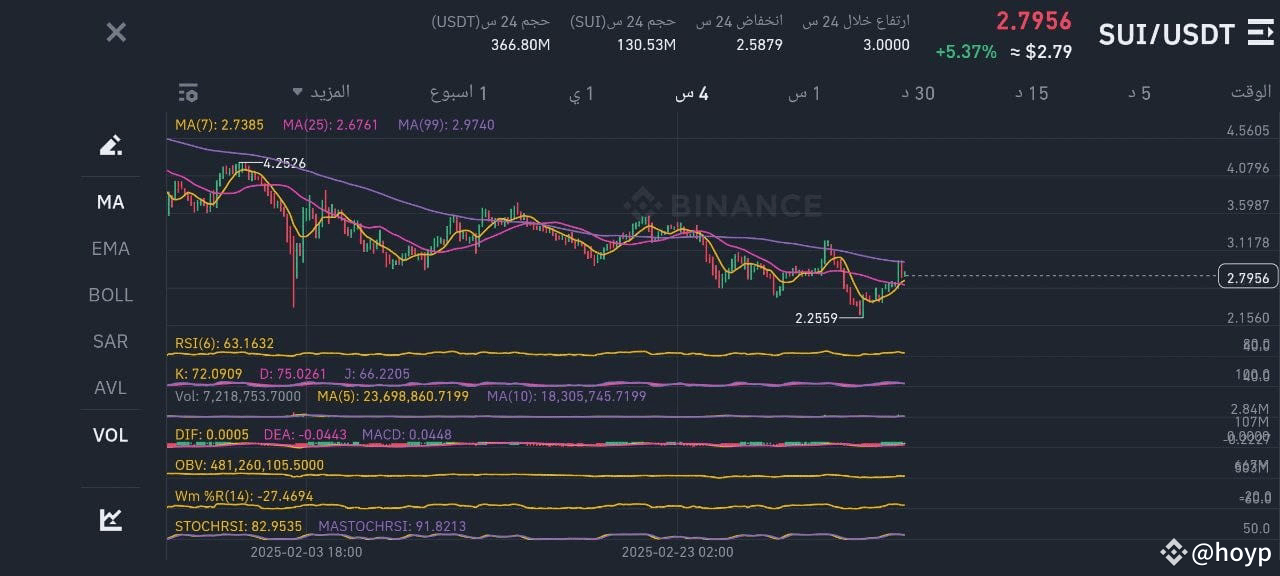Click the +5.37% change value
The image size is (1280, 576).
(x=966, y=52)
